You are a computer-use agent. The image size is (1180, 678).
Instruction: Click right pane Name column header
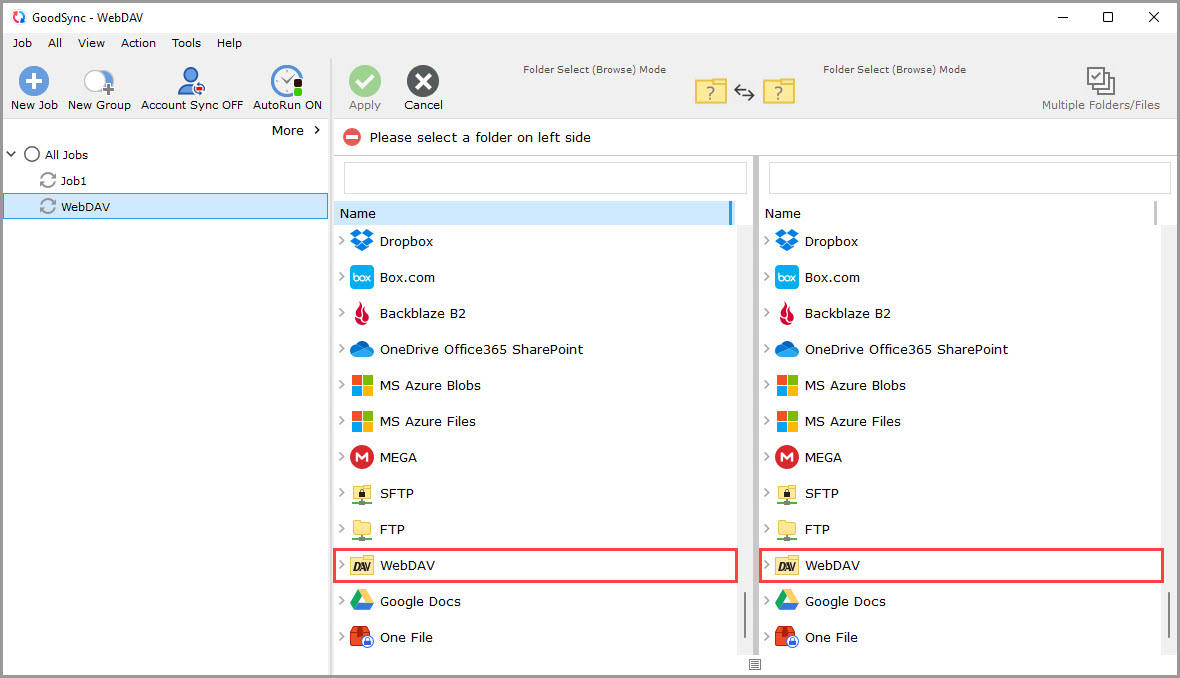click(957, 213)
